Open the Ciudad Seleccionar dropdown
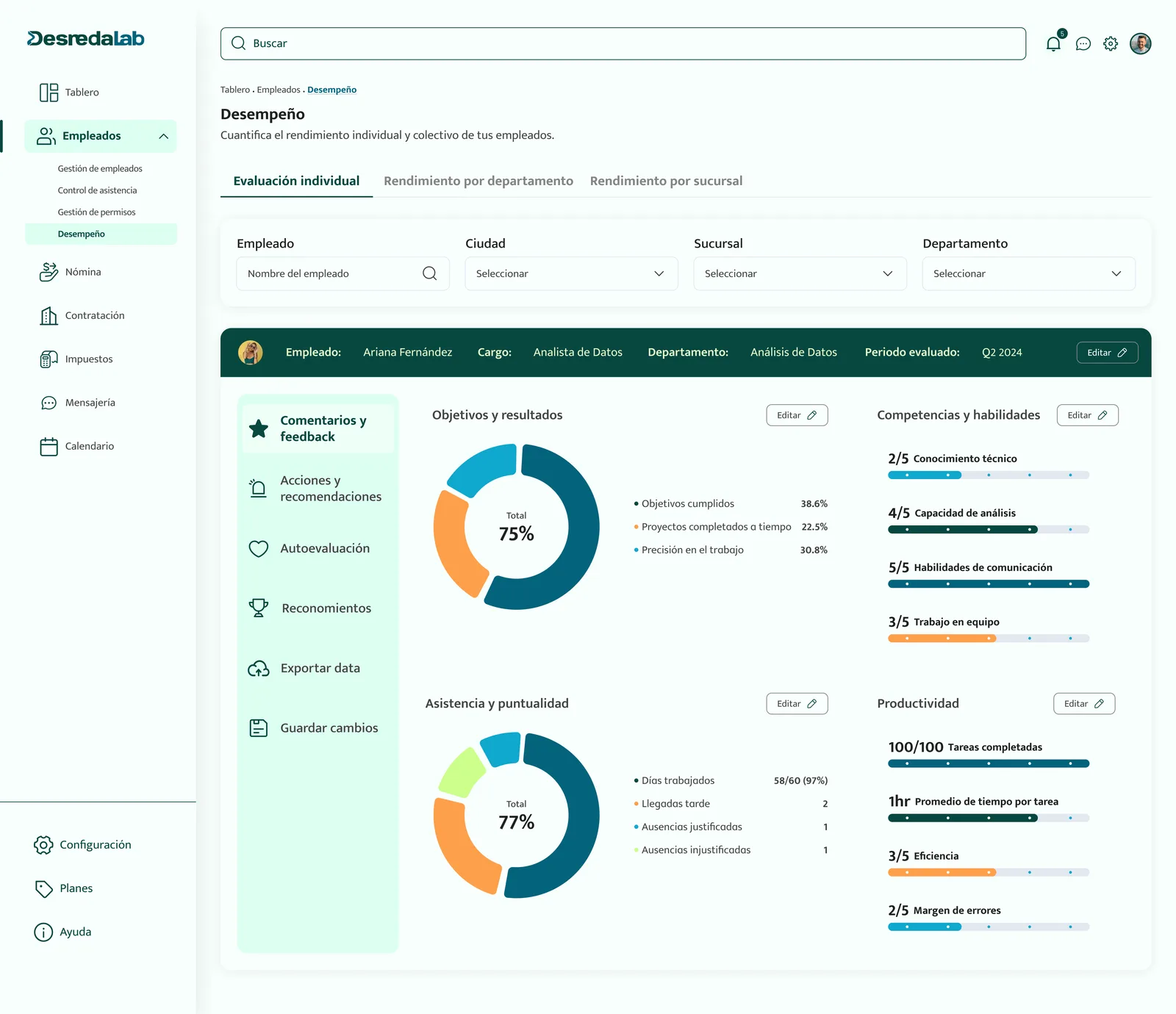The height and width of the screenshot is (1014, 1176). 571,273
